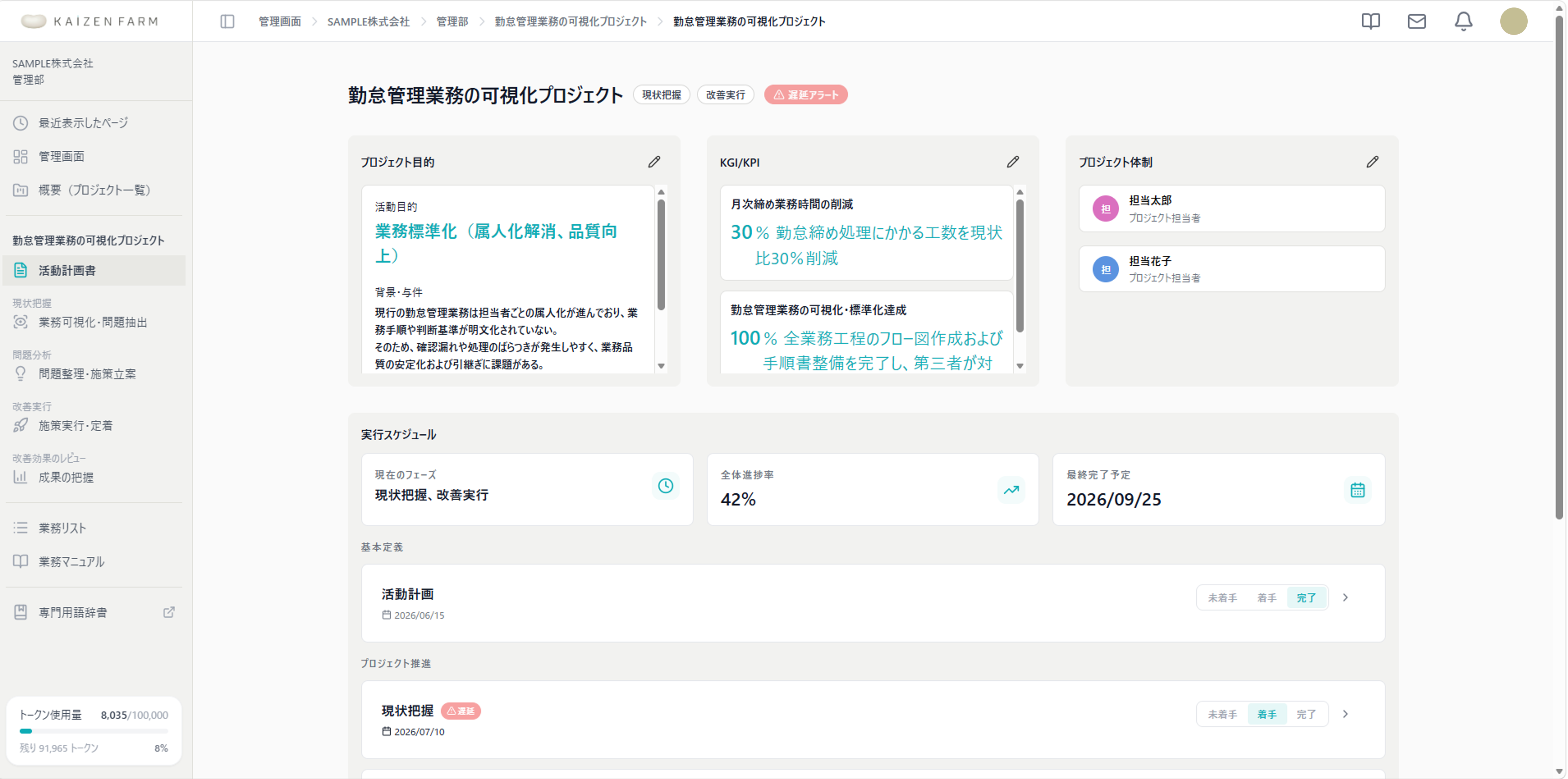Click the scroll up arrow in プロジェクト目的 card

point(661,192)
